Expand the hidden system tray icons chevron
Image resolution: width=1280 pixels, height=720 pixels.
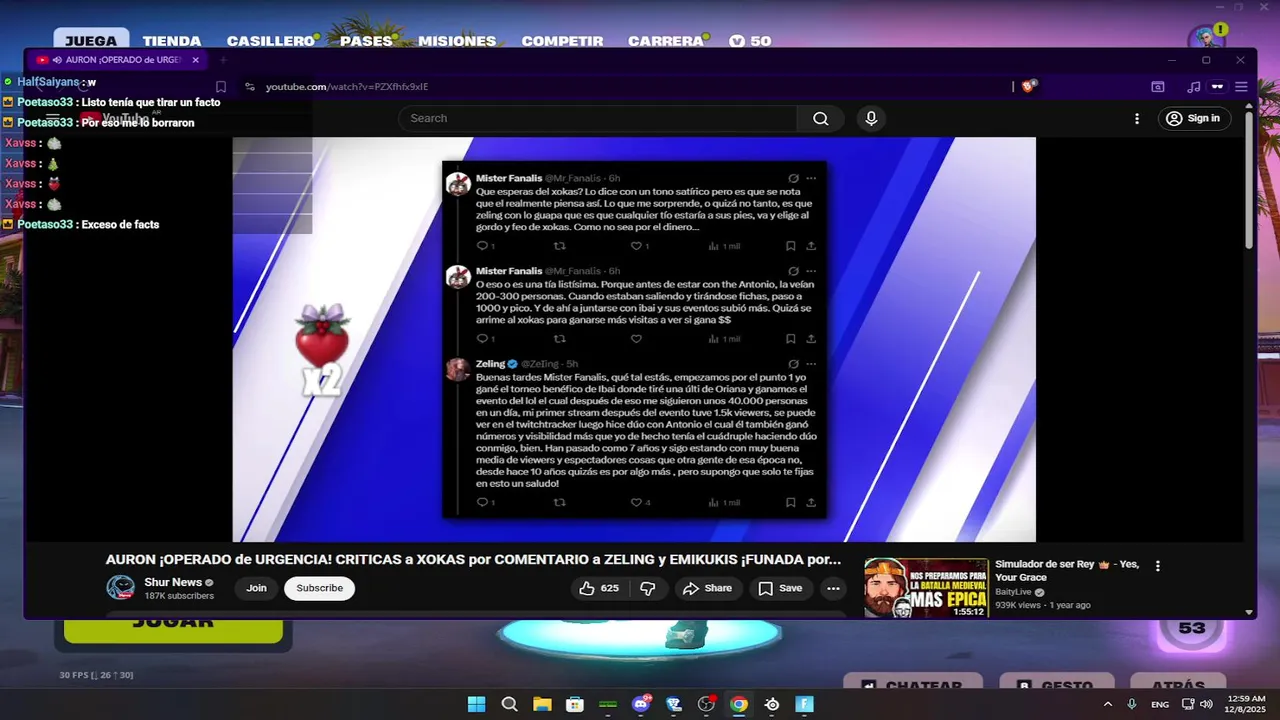tap(1107, 704)
